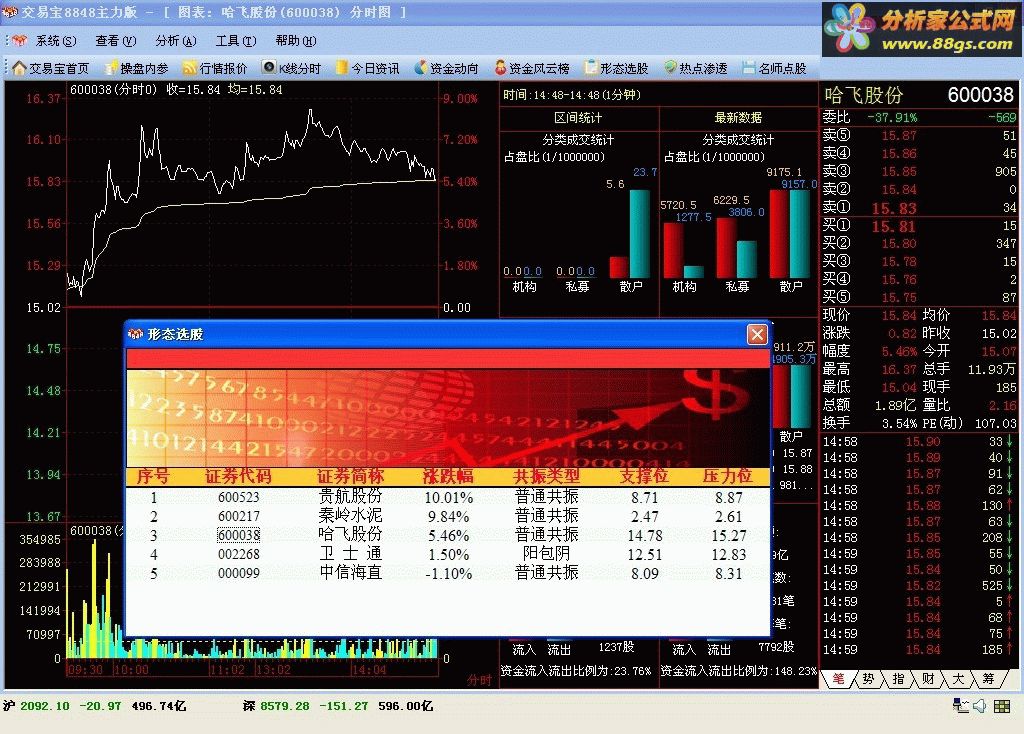This screenshot has width=1024, height=734.
Task: Switch to the 指 tab
Action: coord(898,679)
